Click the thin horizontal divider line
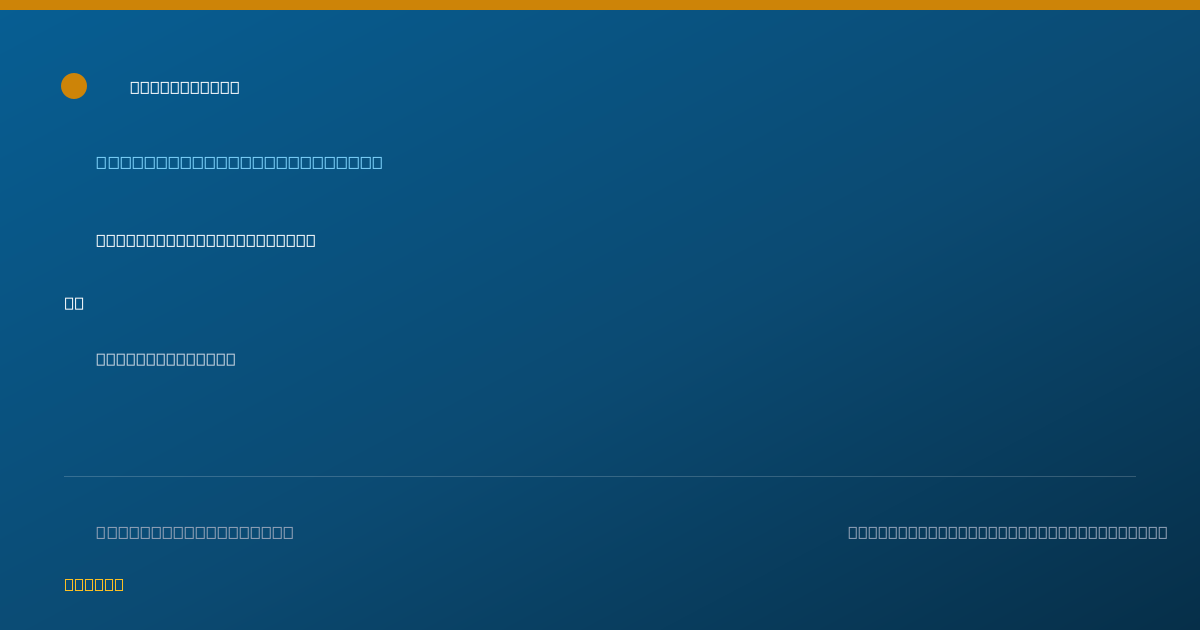 pyautogui.click(x=600, y=476)
